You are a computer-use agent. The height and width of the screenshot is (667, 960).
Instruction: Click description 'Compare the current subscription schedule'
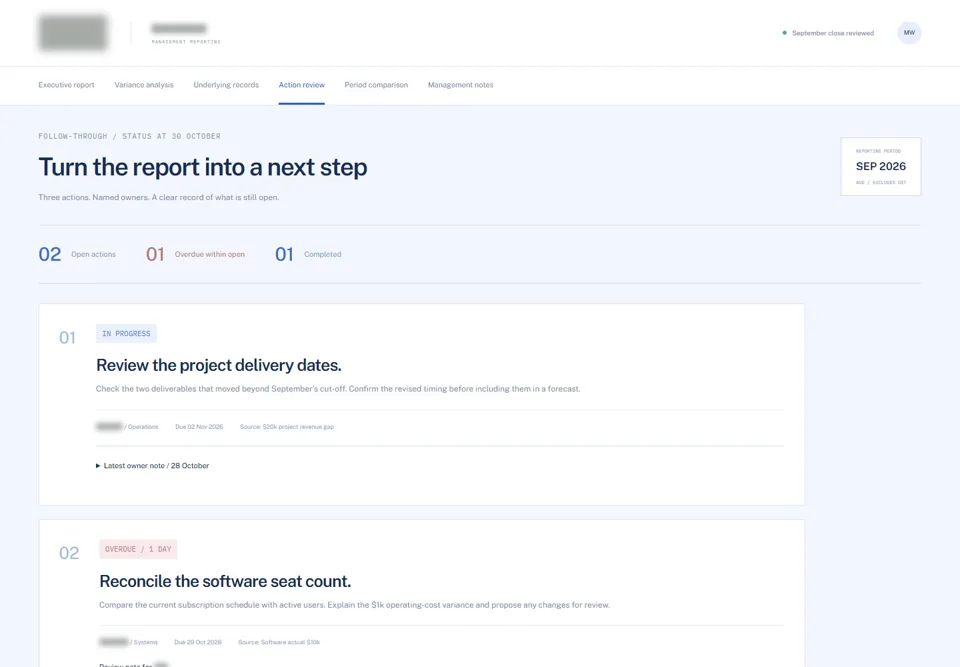pyautogui.click(x=354, y=605)
